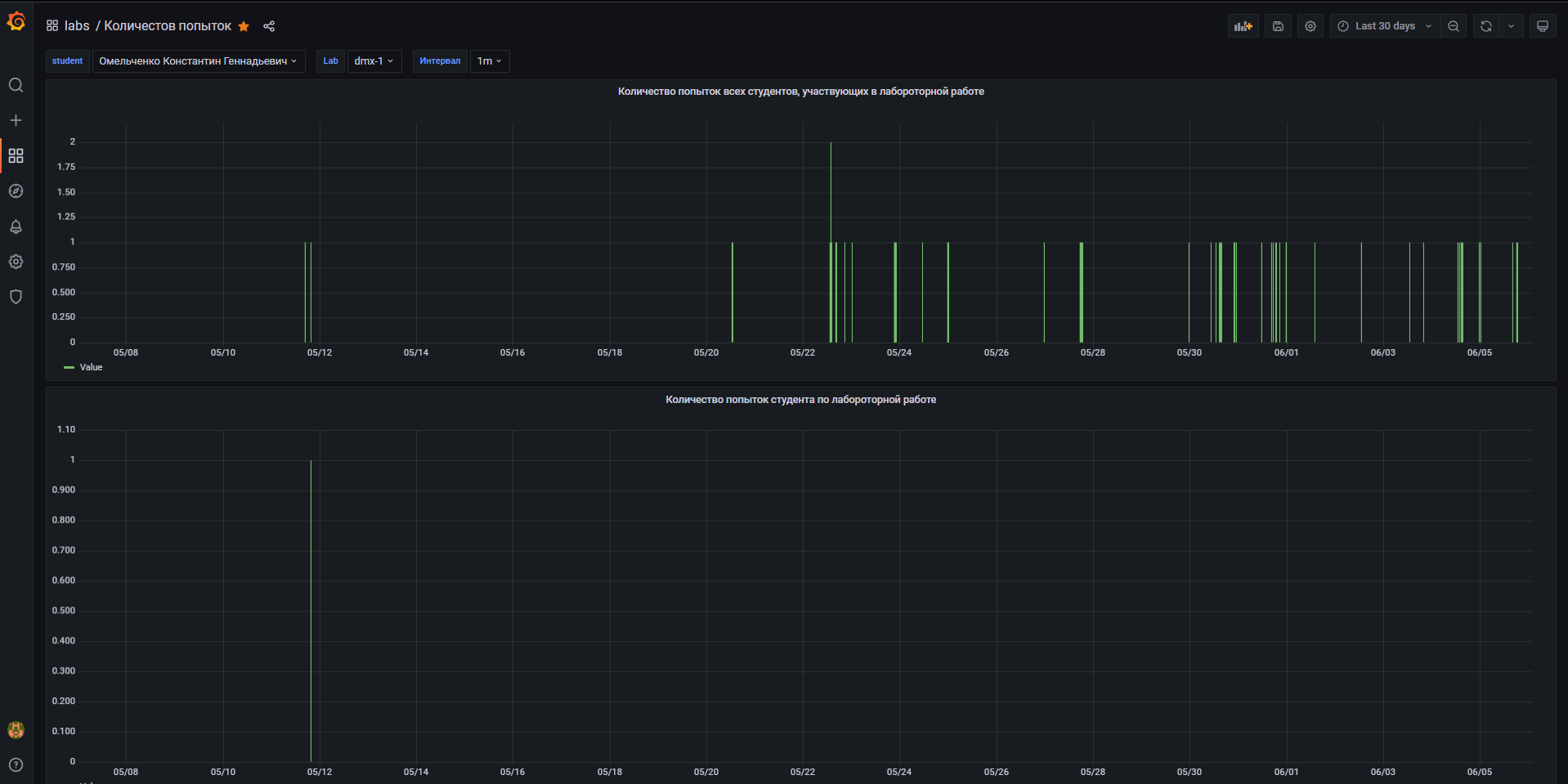Open the Server Admin shield icon
This screenshot has height=784, width=1568.
pos(16,297)
